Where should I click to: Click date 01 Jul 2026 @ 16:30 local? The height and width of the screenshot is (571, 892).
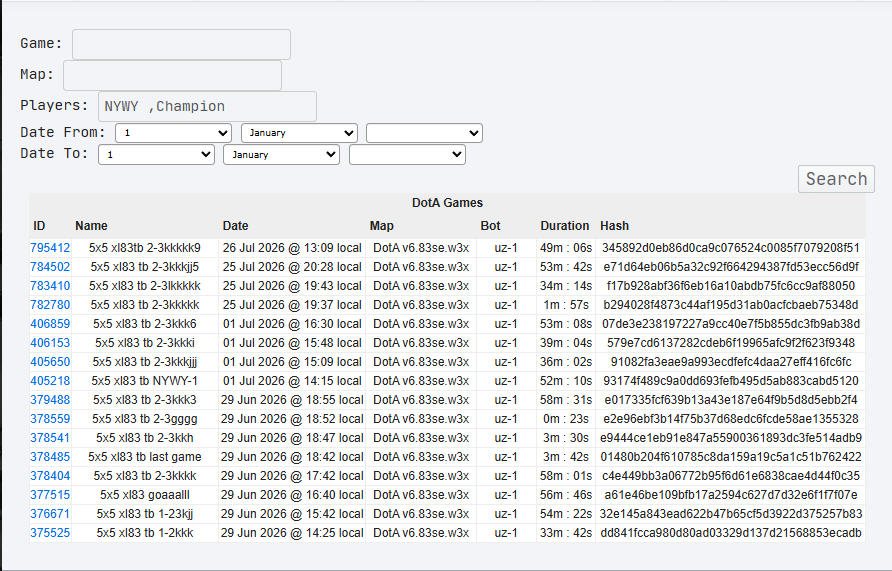292,324
